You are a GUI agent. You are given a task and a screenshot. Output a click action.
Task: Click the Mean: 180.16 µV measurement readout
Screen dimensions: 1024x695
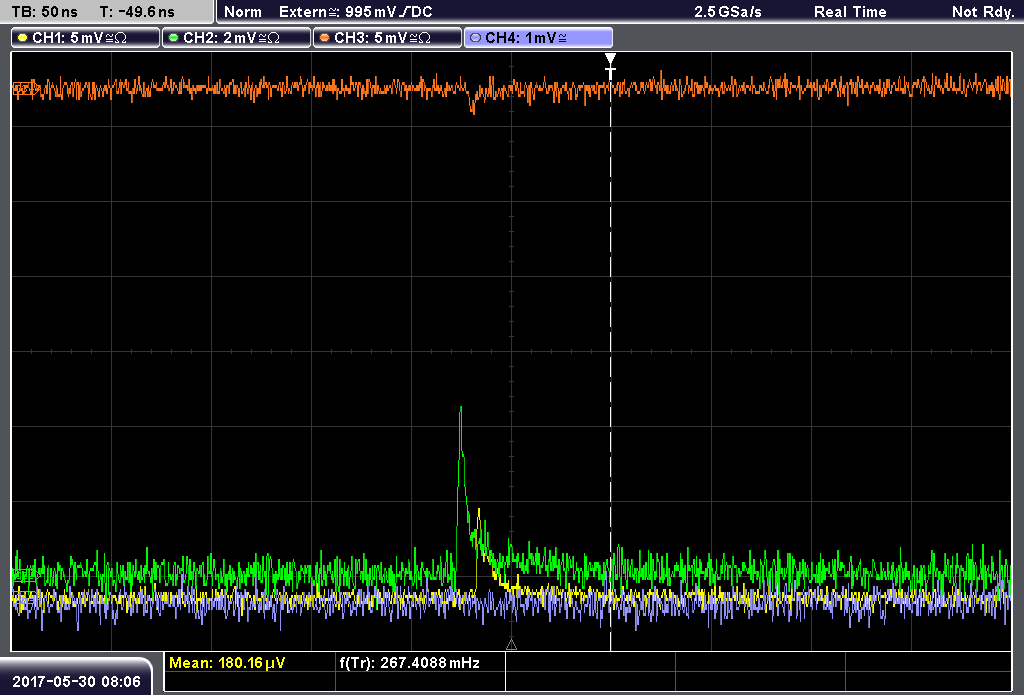[227, 663]
